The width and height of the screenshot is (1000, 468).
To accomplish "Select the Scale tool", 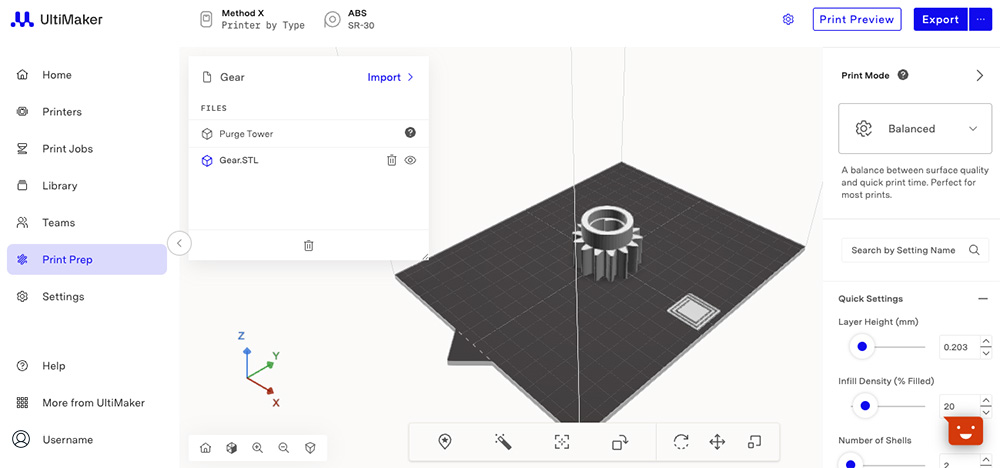I will tap(754, 442).
